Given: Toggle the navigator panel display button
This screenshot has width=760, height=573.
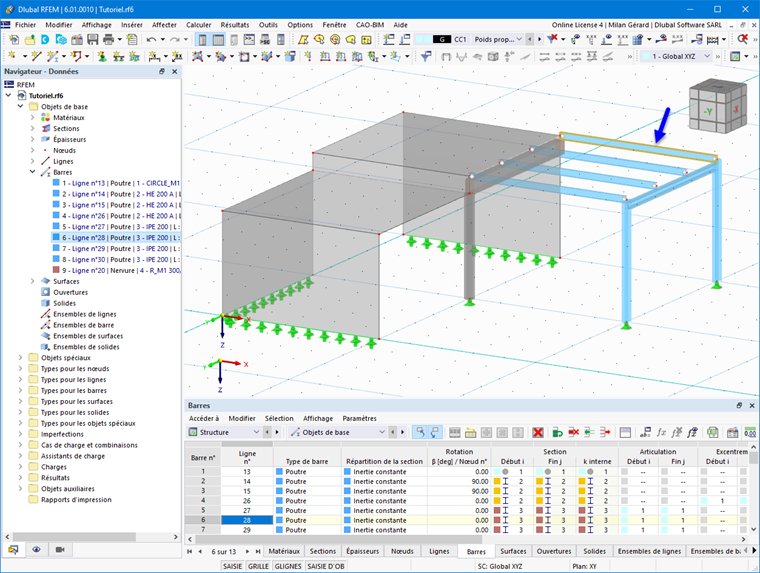Looking at the screenshot, I should click(x=203, y=39).
